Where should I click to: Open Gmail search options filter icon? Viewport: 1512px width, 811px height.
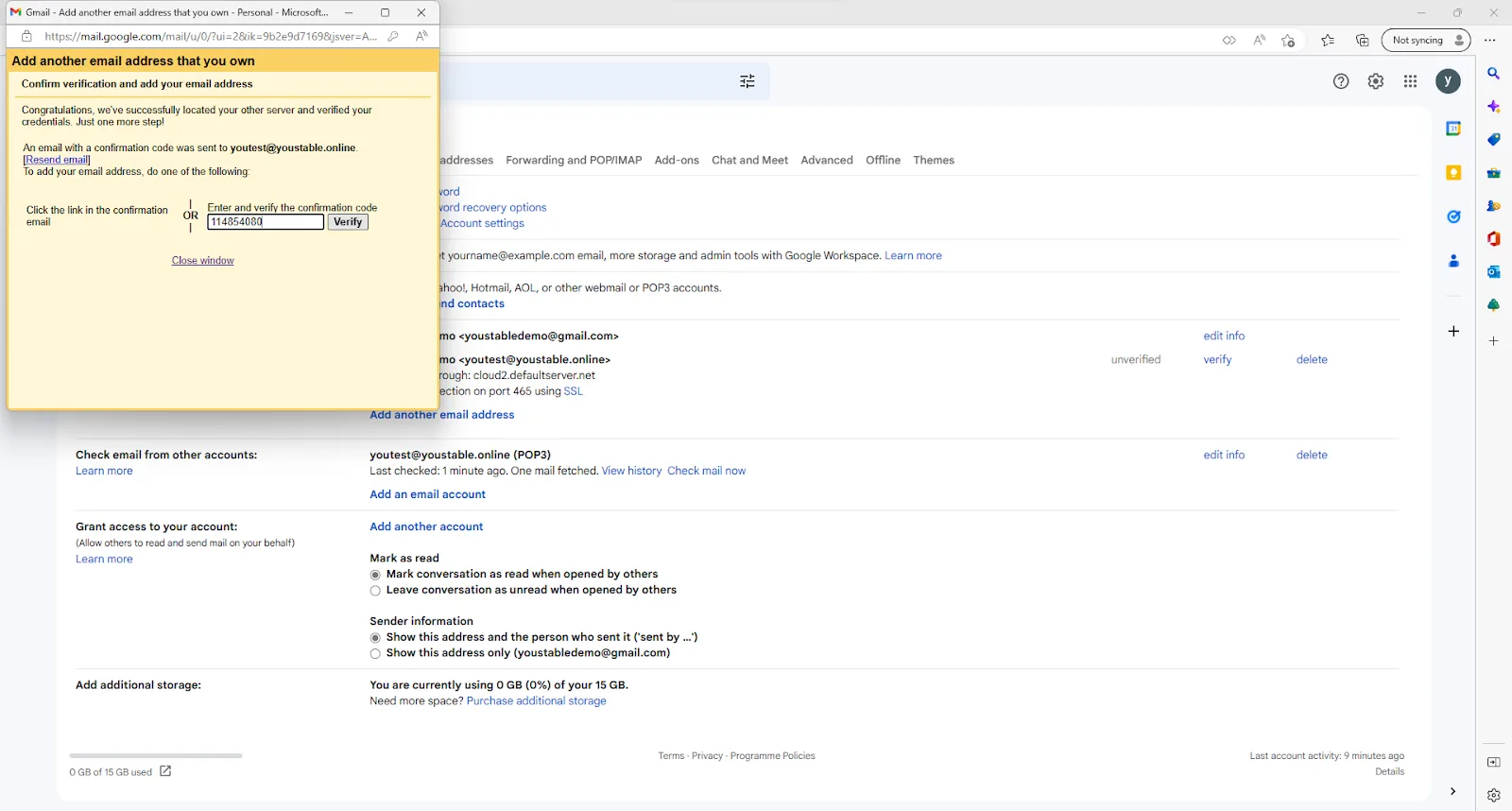point(747,81)
